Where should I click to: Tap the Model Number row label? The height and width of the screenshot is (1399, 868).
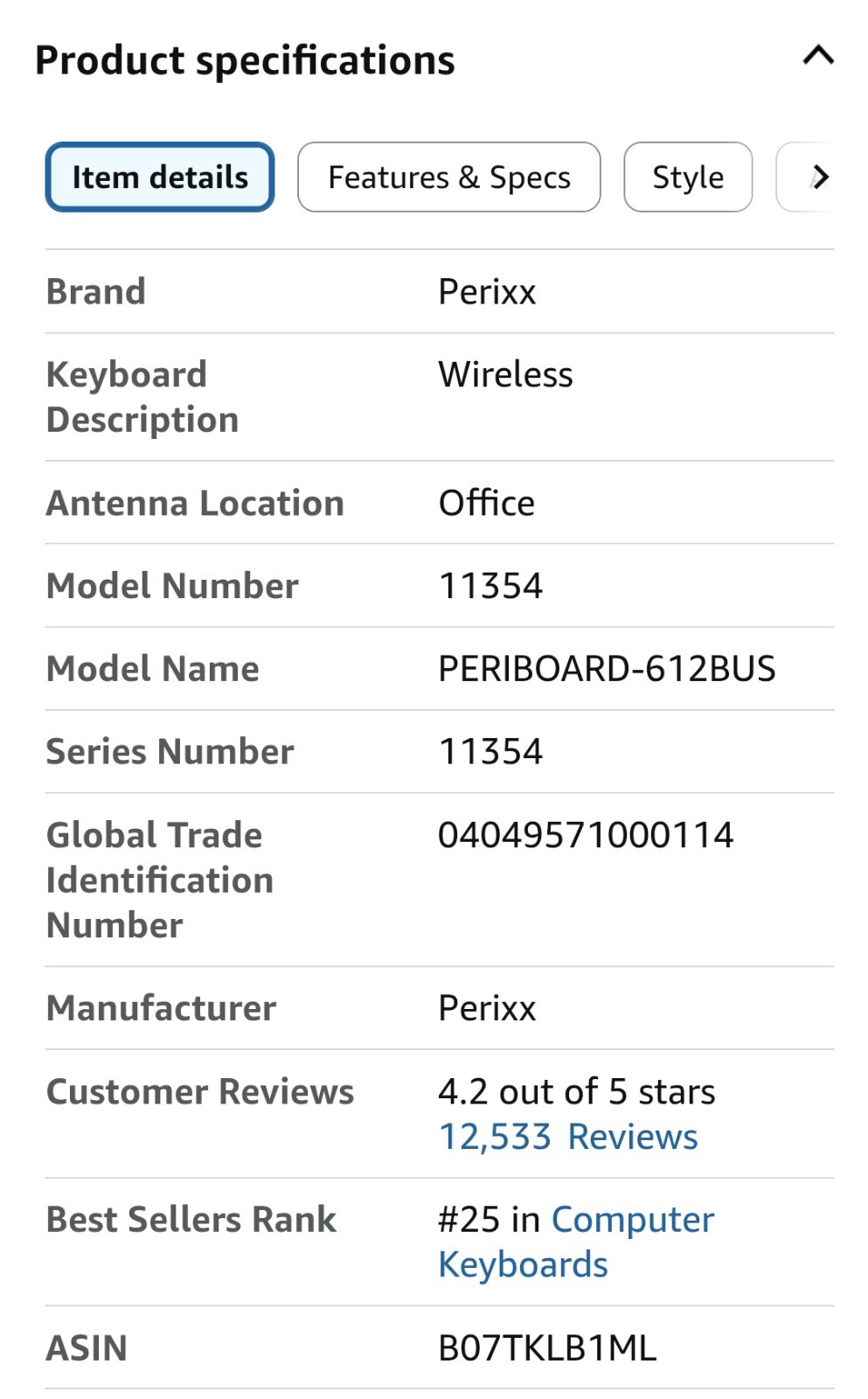(x=172, y=586)
